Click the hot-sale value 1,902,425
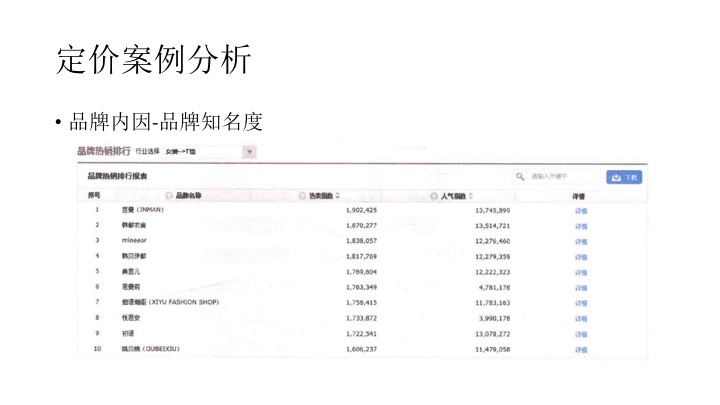Viewport: 720px width, 405px height. pyautogui.click(x=361, y=210)
